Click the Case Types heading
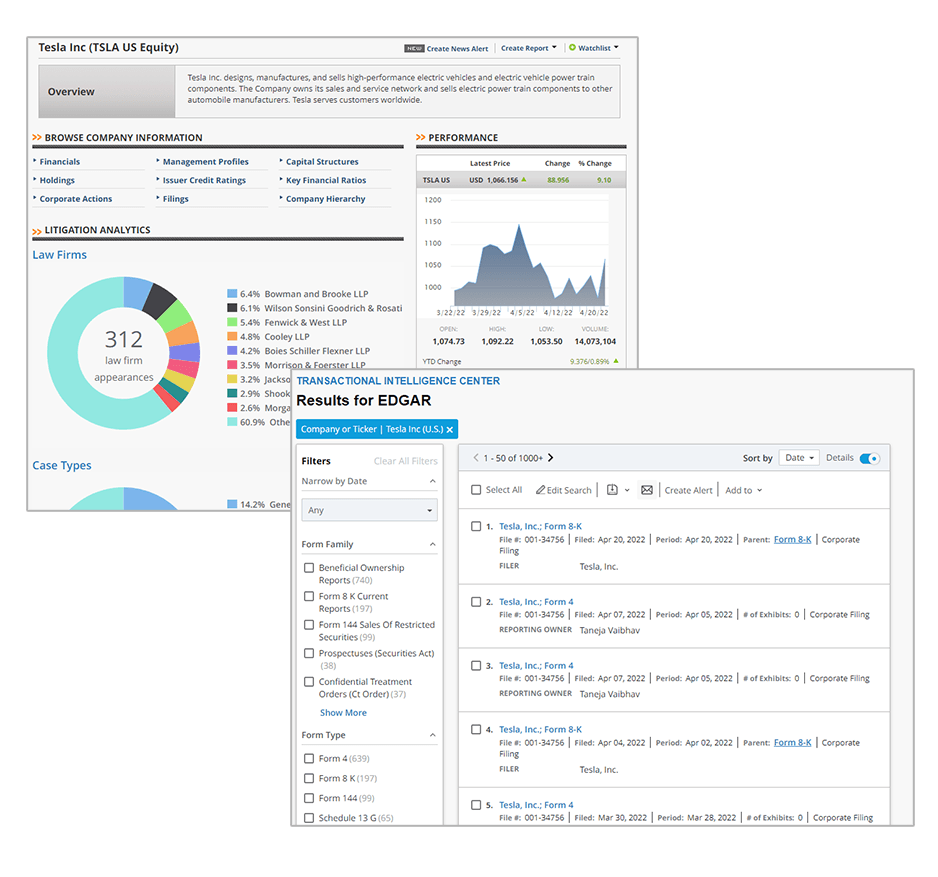The height and width of the screenshot is (877, 938). [x=62, y=466]
